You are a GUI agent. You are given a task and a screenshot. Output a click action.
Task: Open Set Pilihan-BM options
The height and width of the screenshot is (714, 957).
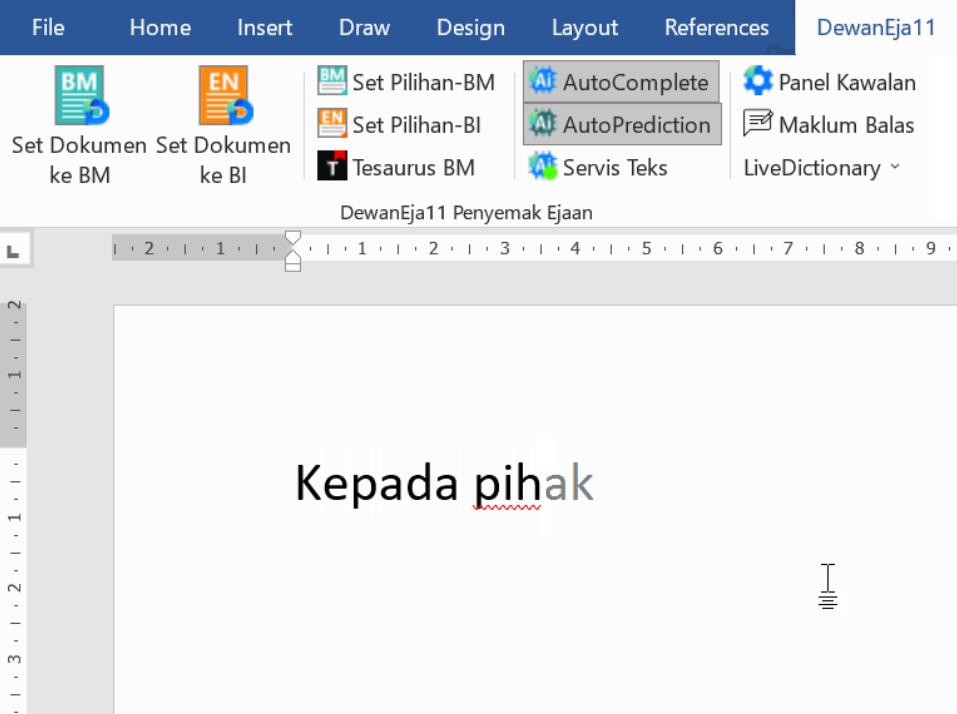[x=406, y=82]
